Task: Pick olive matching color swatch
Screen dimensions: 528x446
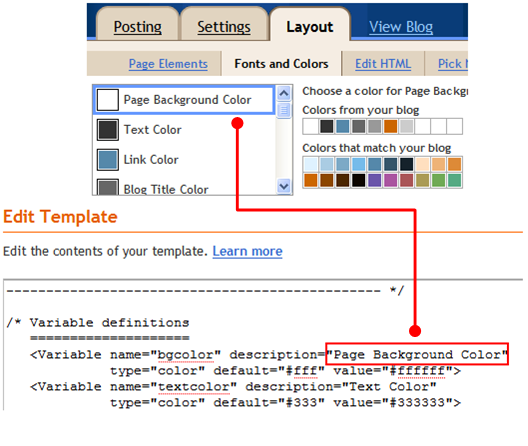Action: click(x=422, y=180)
